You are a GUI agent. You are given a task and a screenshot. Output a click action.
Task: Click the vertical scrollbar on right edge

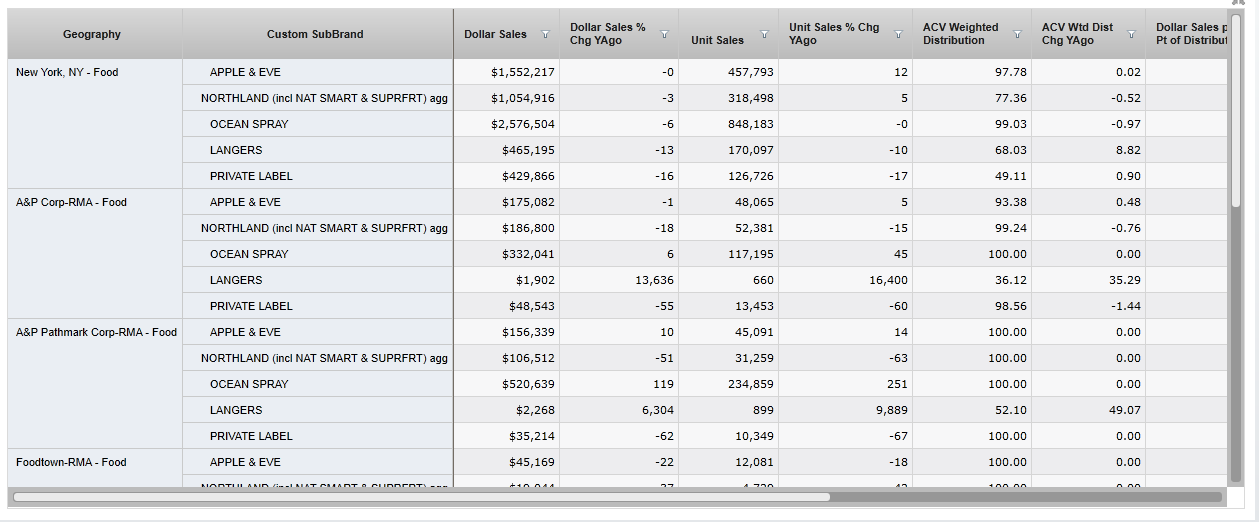tap(1236, 110)
